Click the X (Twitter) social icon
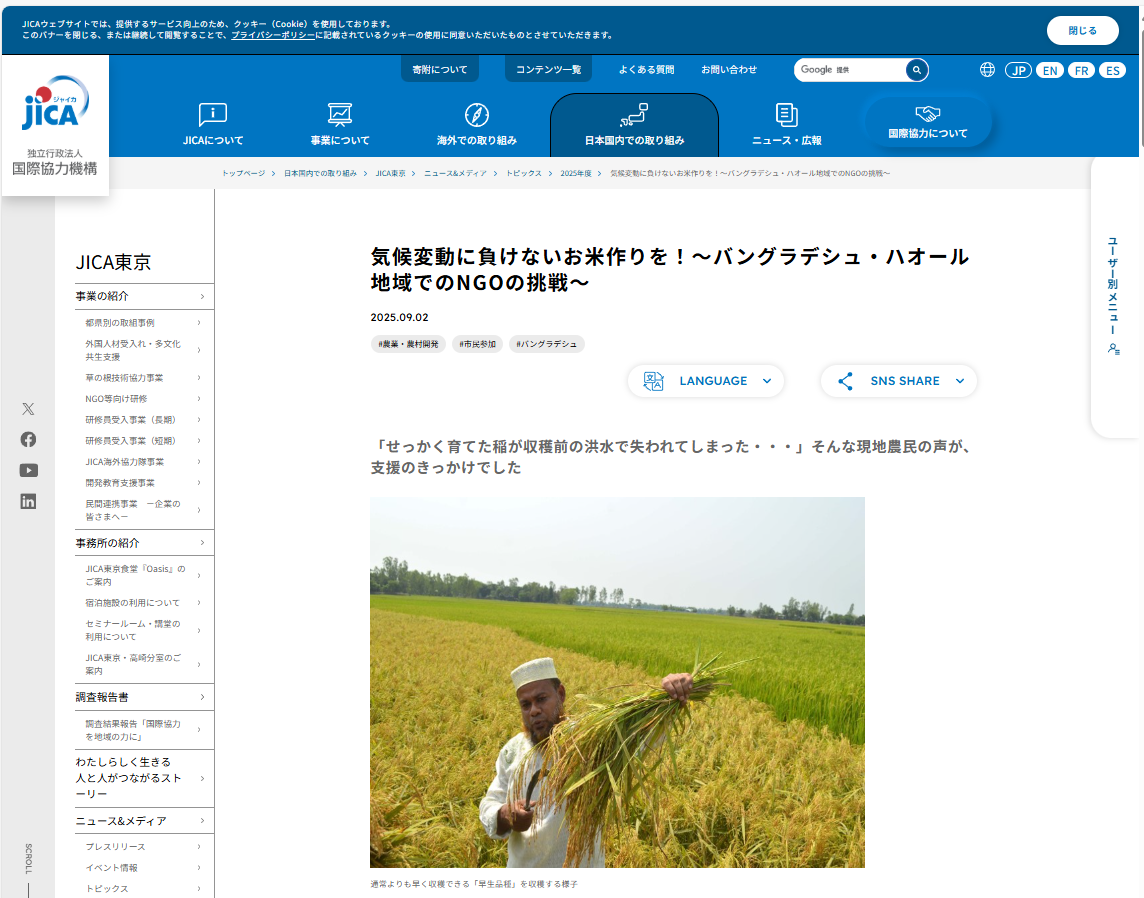The width and height of the screenshot is (1144, 898). coord(28,408)
